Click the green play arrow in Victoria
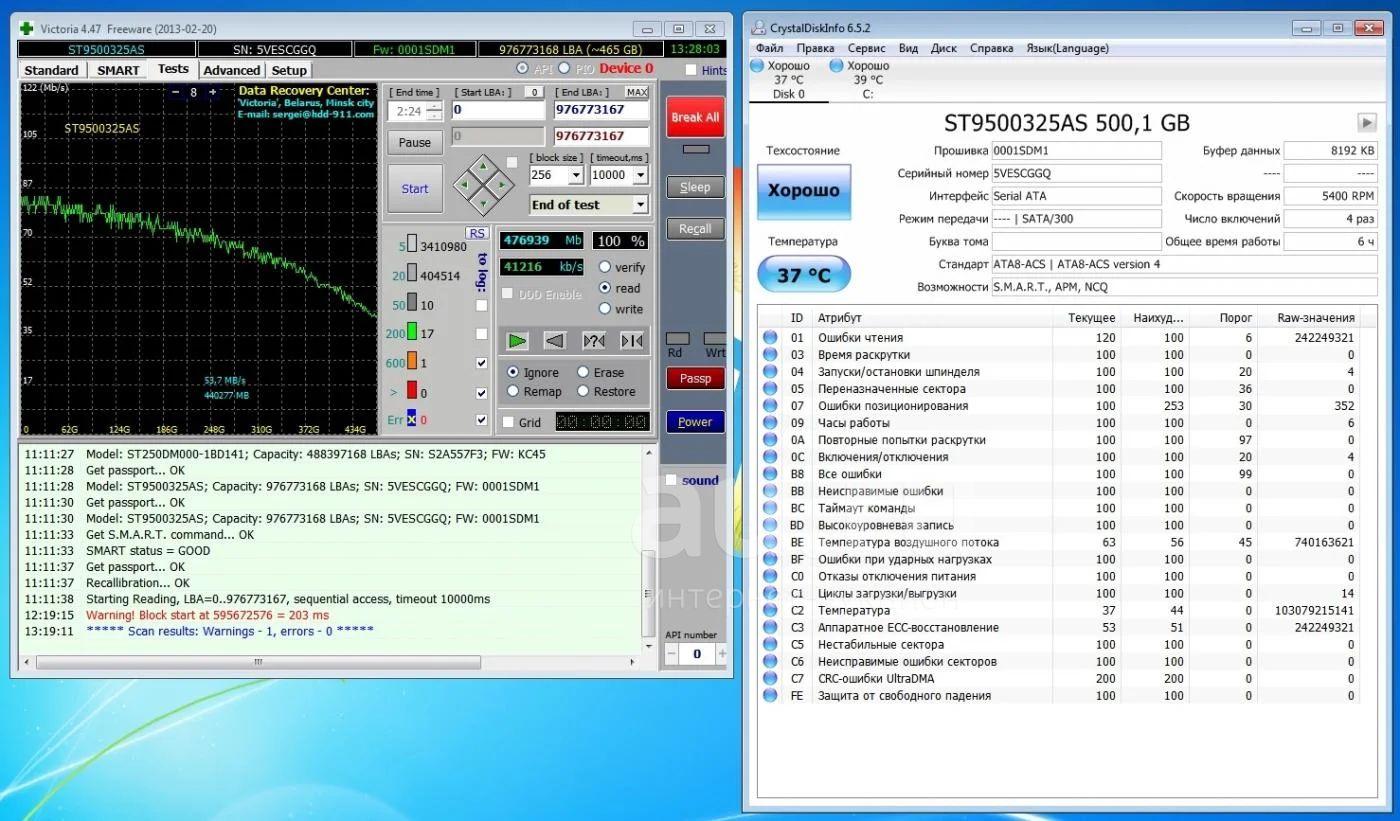Image resolution: width=1400 pixels, height=821 pixels. (516, 341)
